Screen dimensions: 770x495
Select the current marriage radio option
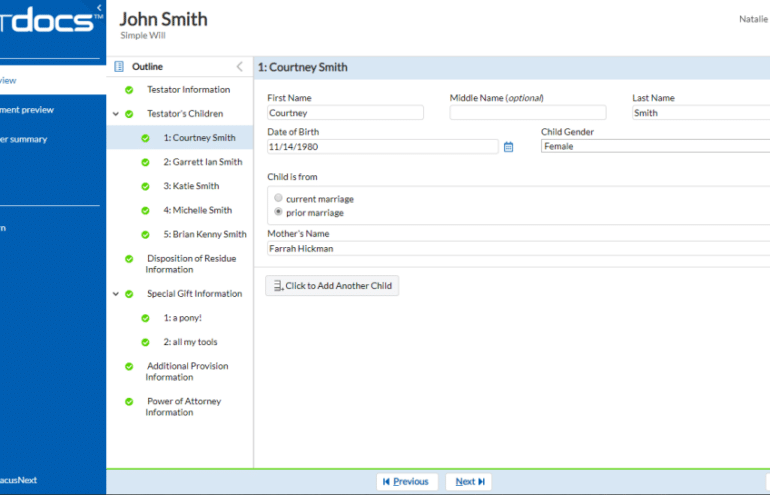click(x=278, y=198)
